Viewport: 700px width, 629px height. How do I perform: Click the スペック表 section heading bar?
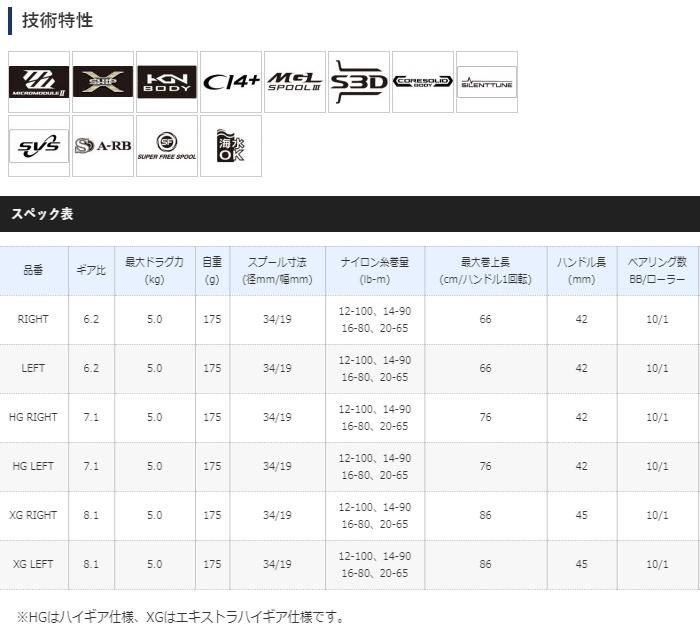(x=350, y=214)
